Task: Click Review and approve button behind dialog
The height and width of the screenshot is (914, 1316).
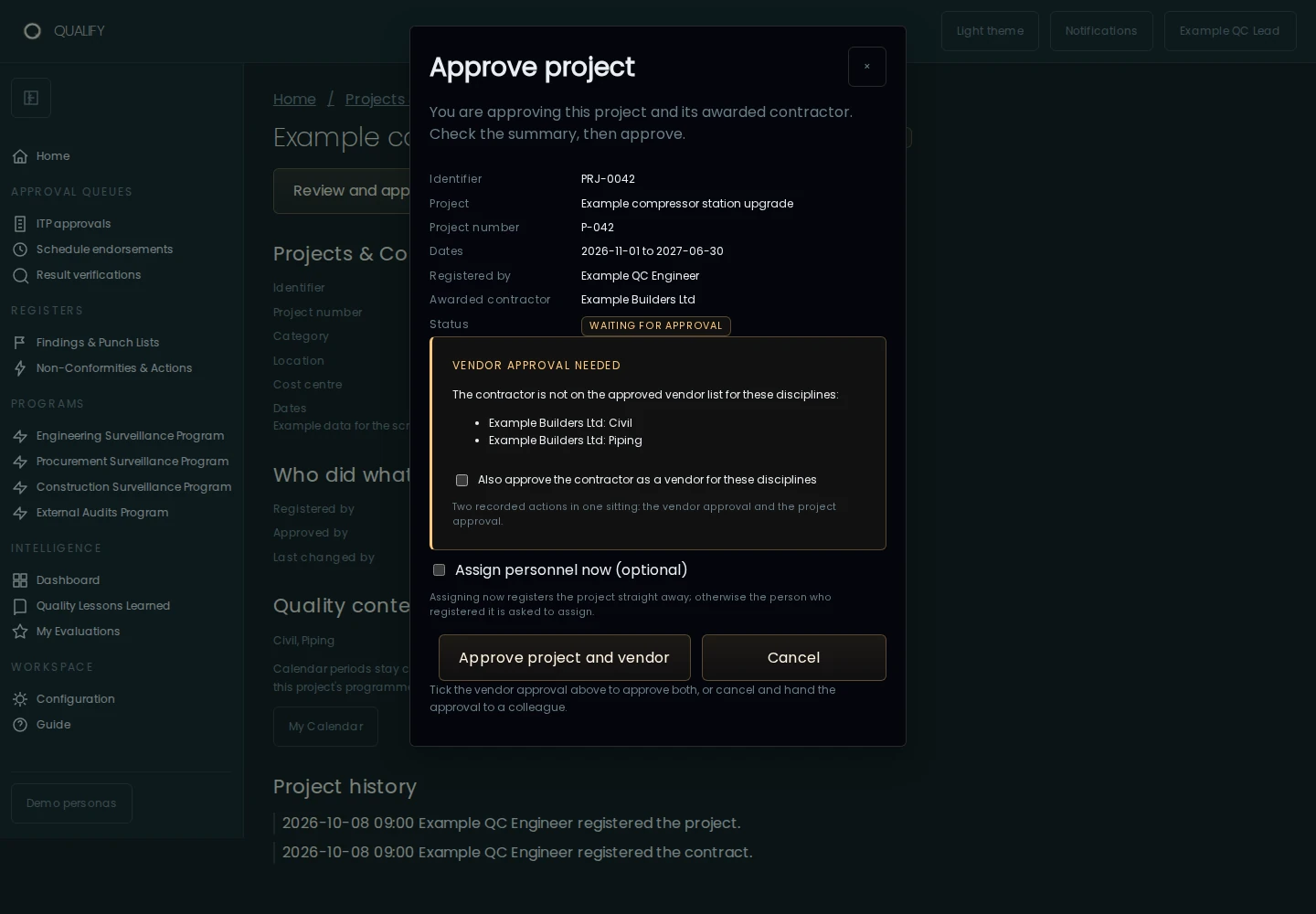Action: pyautogui.click(x=343, y=191)
